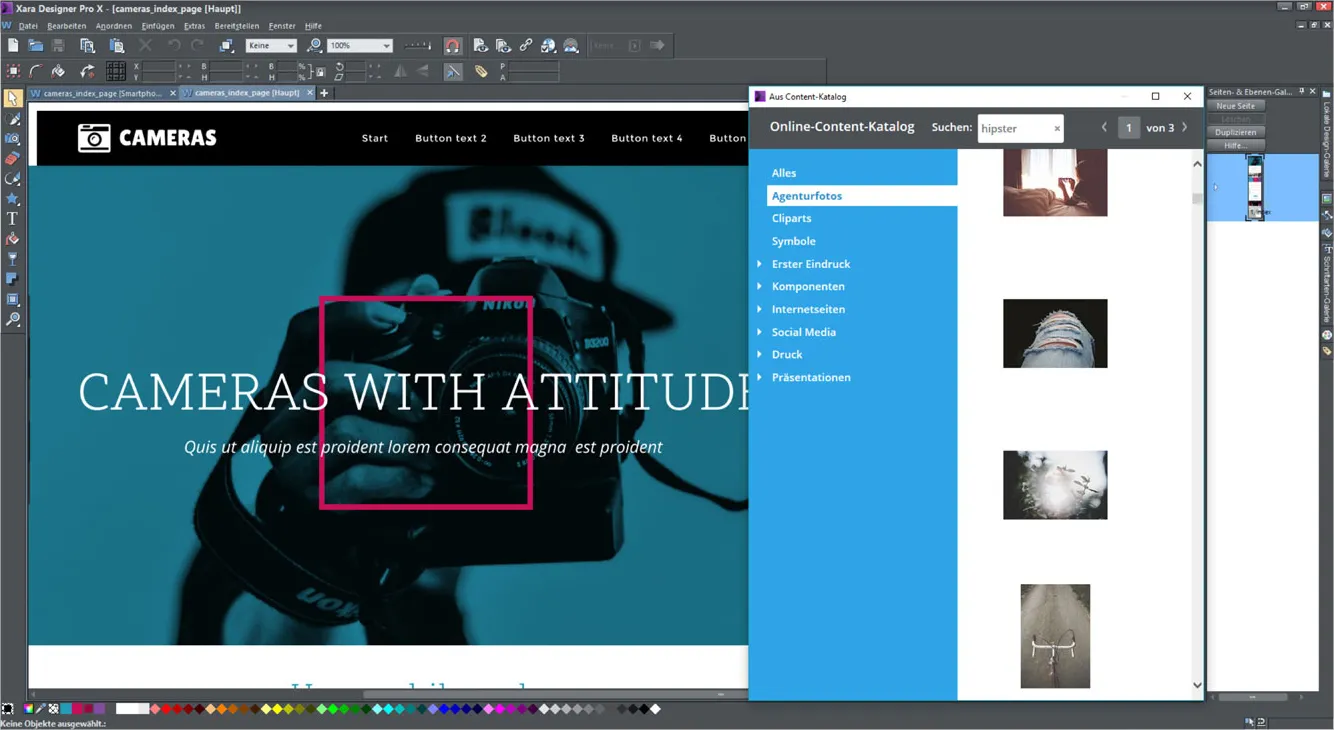Select the Eraser tool
This screenshot has height=730, width=1334.
pyautogui.click(x=13, y=158)
